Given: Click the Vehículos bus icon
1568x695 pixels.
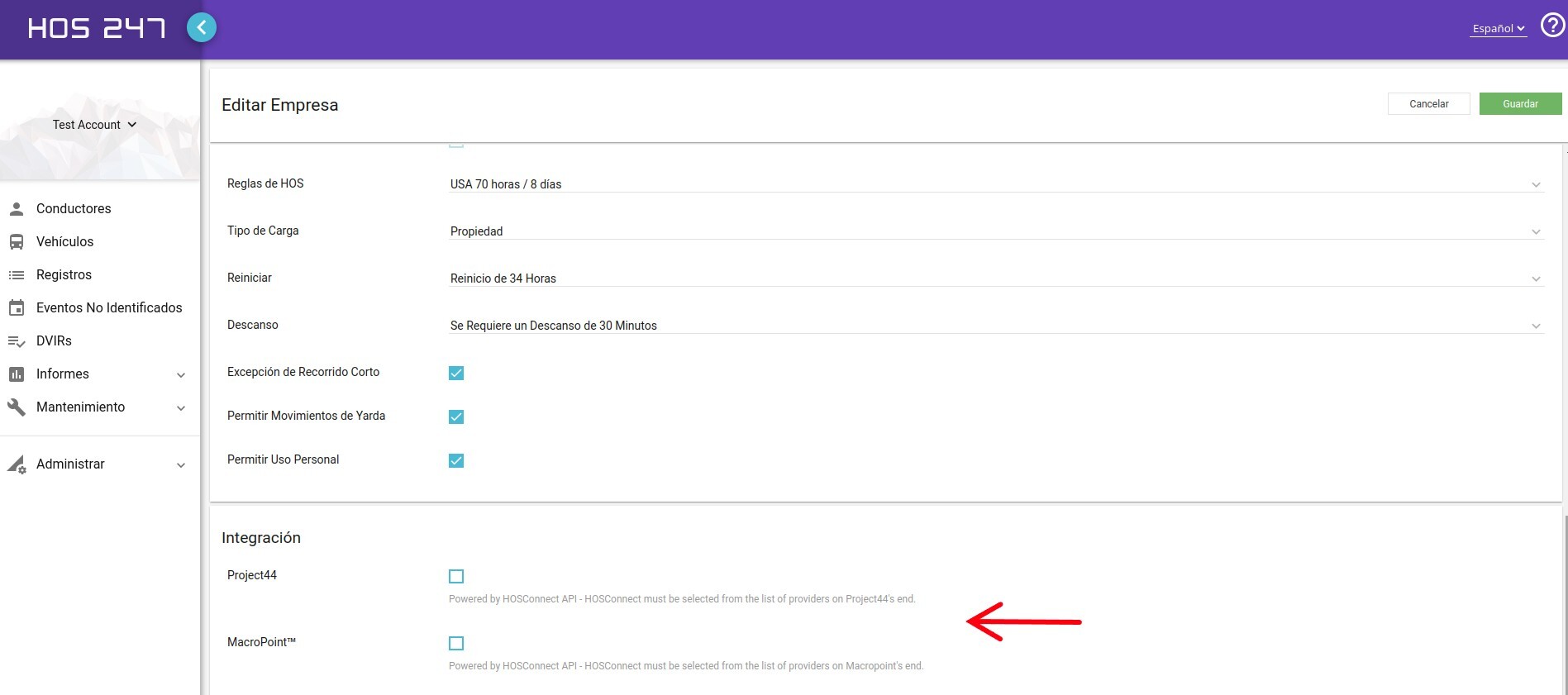Looking at the screenshot, I should (17, 242).
